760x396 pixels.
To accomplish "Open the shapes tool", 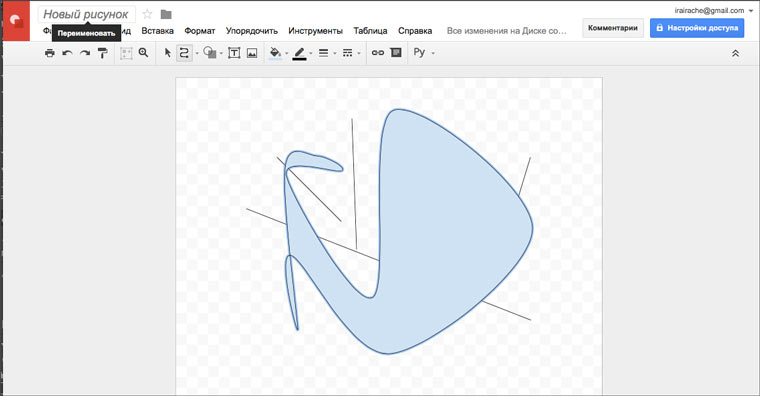I will pos(210,52).
